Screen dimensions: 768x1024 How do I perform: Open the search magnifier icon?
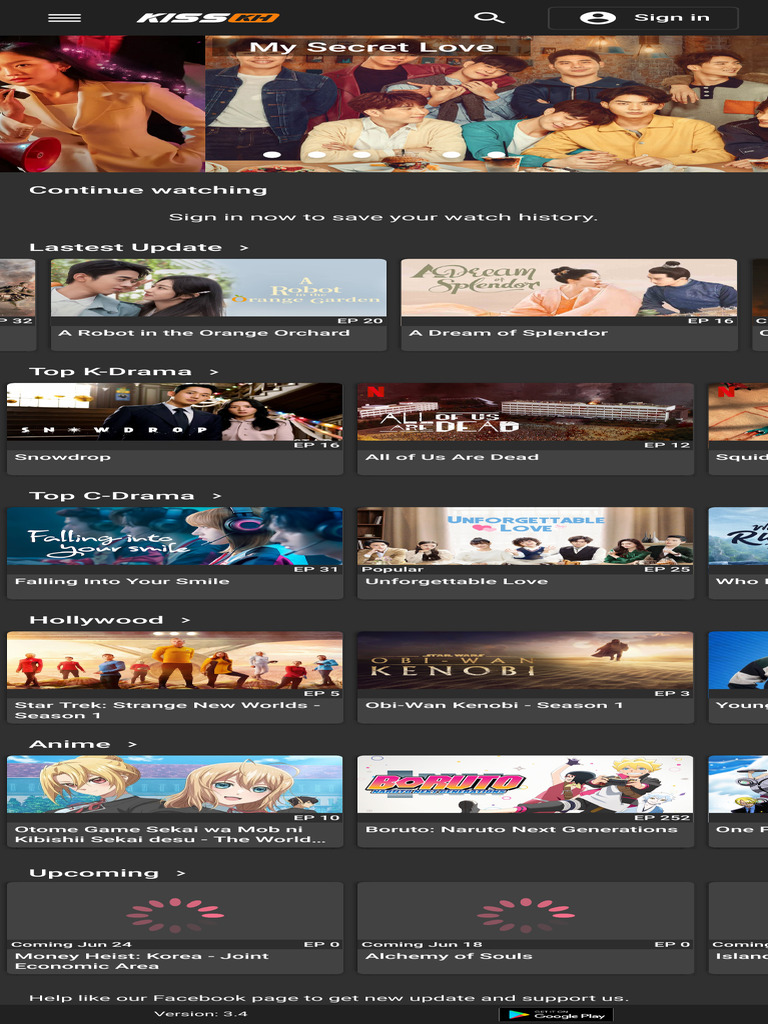point(488,18)
